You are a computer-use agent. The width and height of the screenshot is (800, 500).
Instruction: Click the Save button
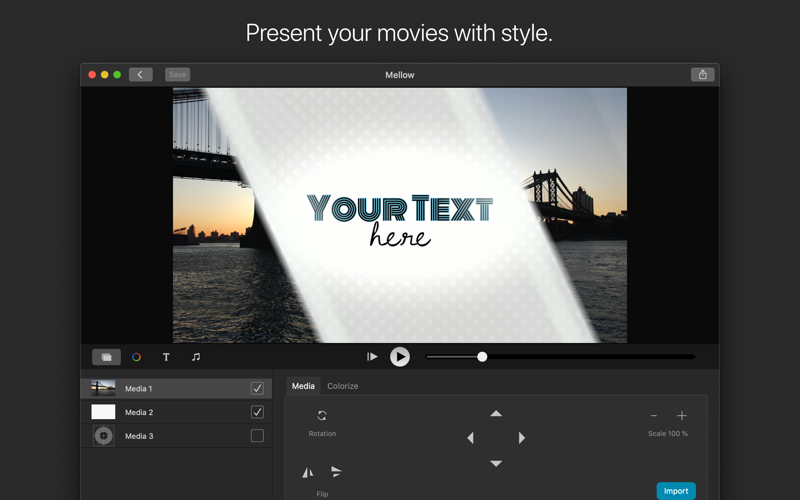(x=178, y=74)
